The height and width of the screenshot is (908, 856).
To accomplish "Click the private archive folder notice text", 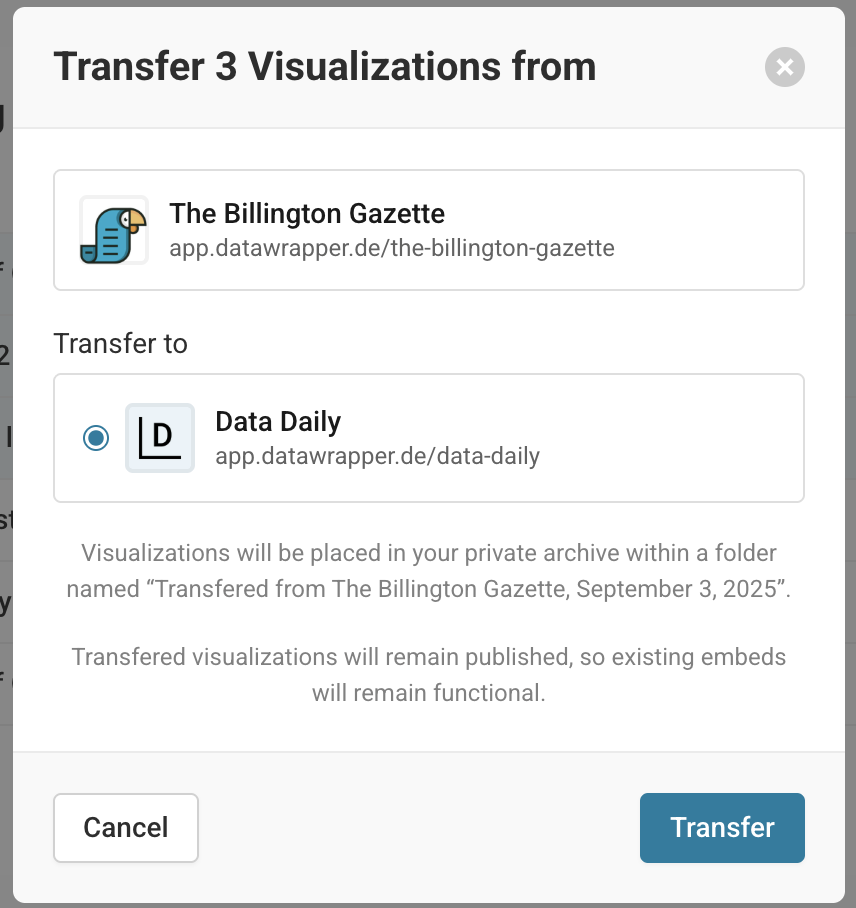I will click(429, 571).
